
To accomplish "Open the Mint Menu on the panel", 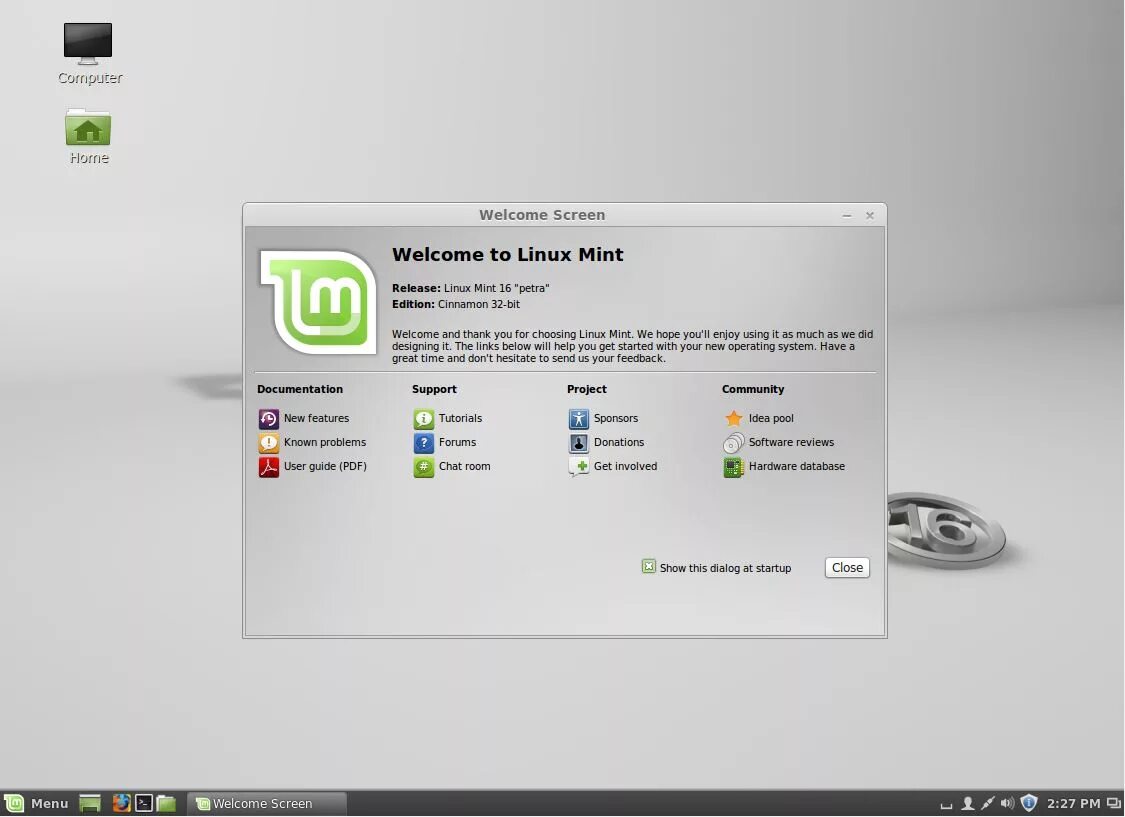I will pyautogui.click(x=36, y=803).
